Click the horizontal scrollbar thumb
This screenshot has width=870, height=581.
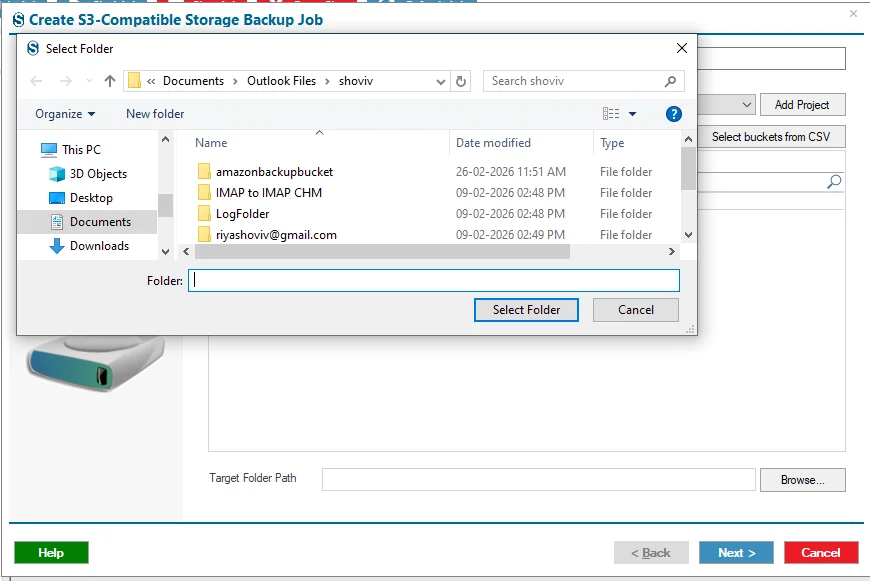(382, 251)
